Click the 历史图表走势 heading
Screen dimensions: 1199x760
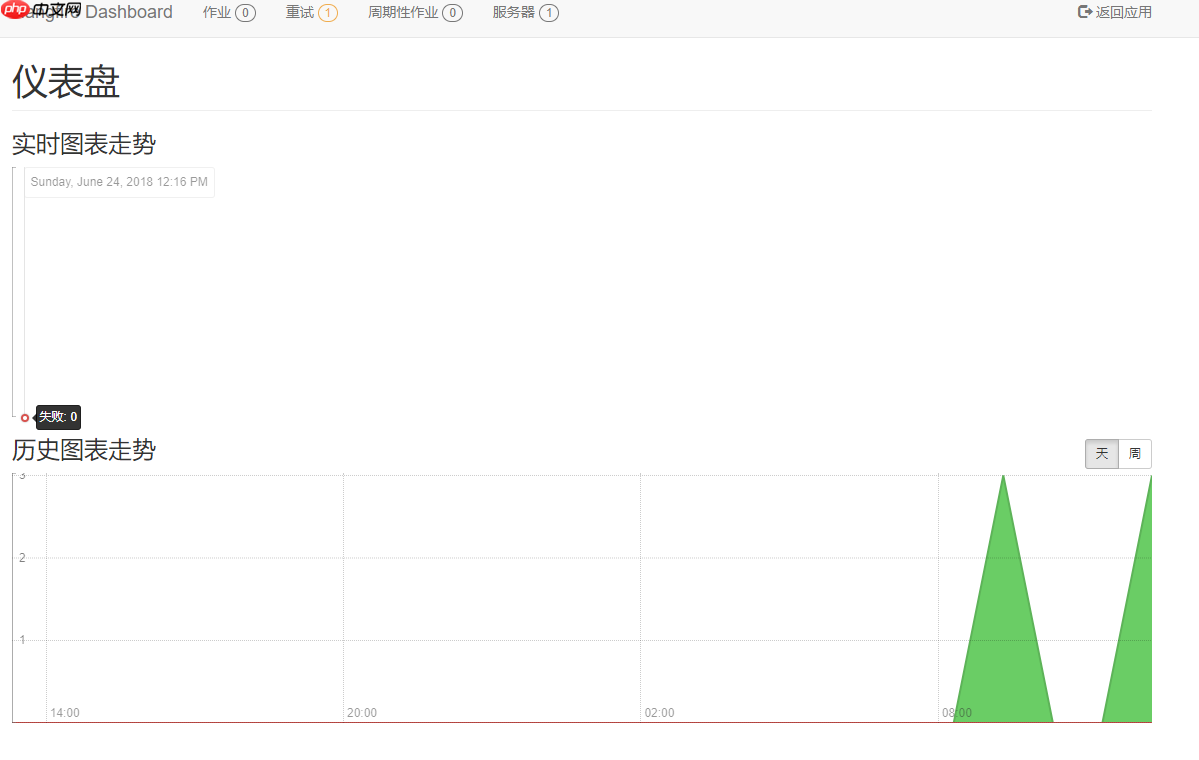84,450
